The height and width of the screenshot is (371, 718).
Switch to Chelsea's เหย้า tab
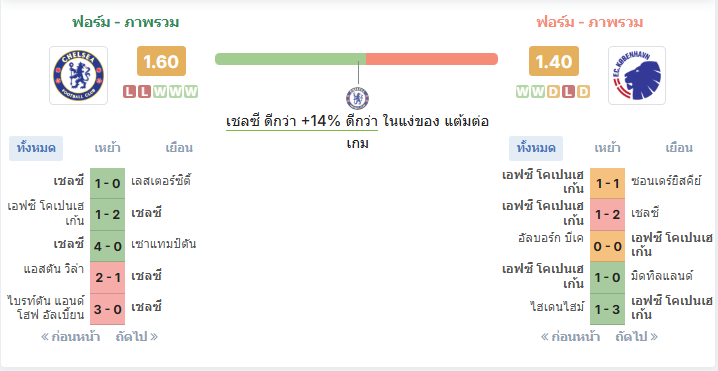coord(108,148)
